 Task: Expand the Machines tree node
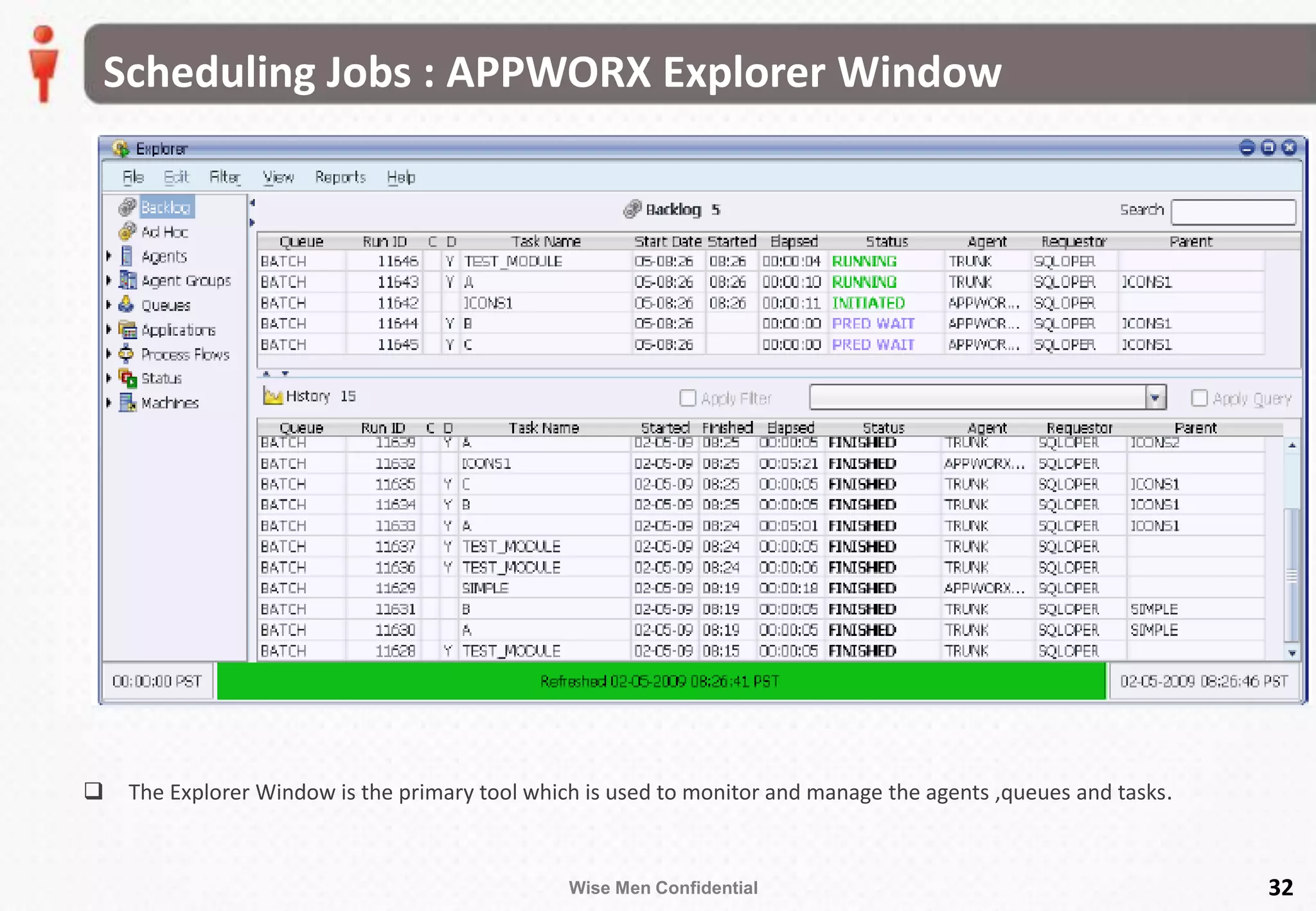pyautogui.click(x=109, y=403)
